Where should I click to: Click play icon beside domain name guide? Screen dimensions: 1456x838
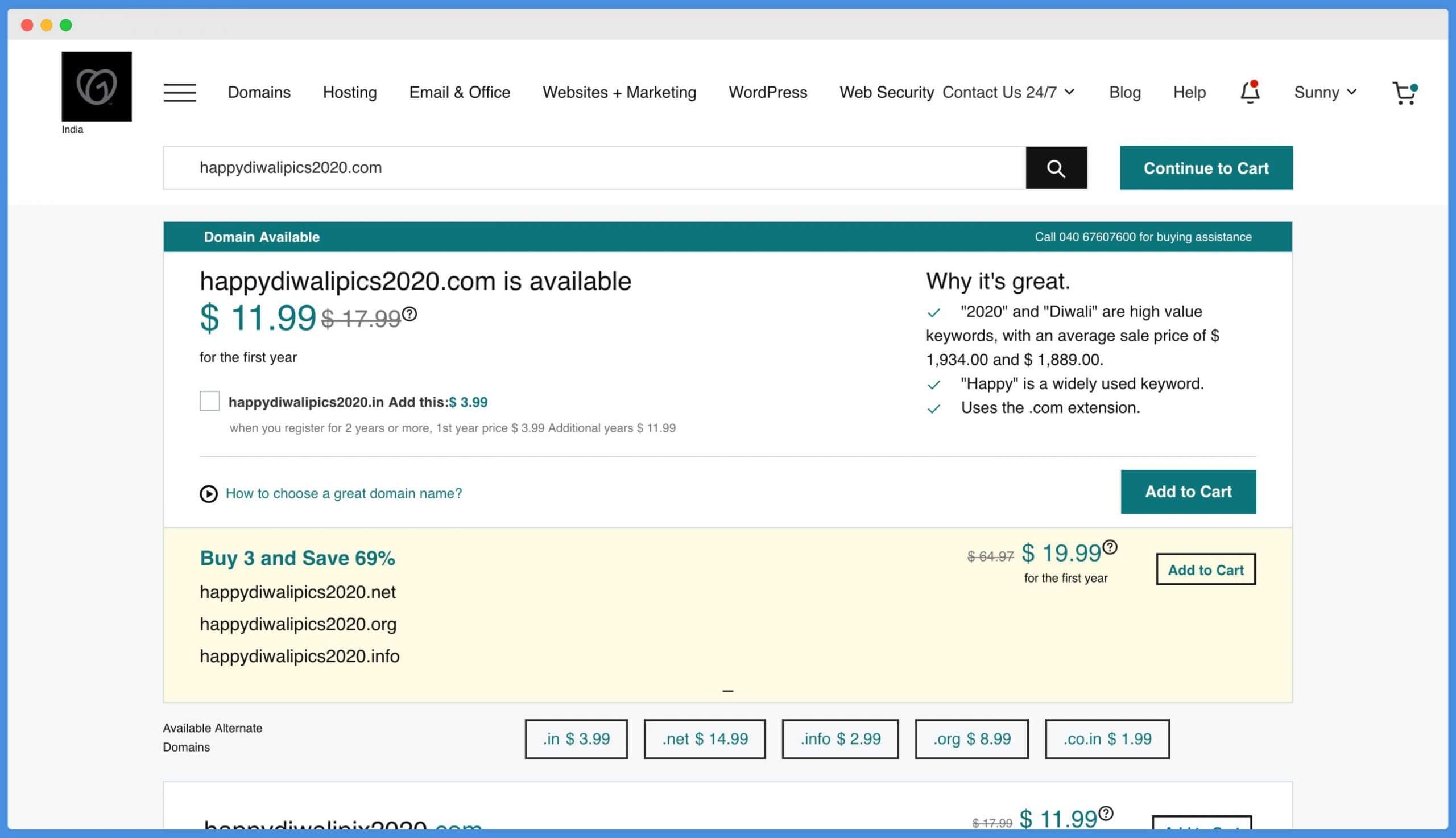(208, 494)
